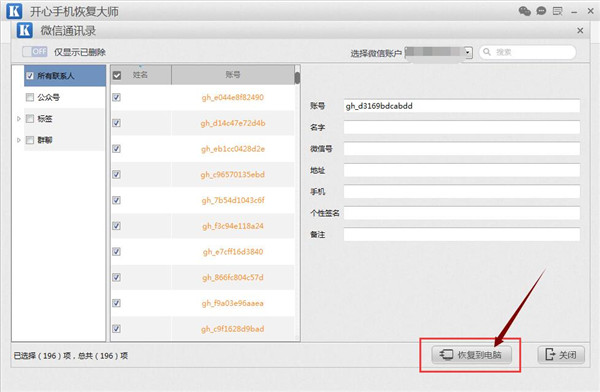600x392 pixels.
Task: Expand the 标签 tree node
Action: tap(18, 119)
